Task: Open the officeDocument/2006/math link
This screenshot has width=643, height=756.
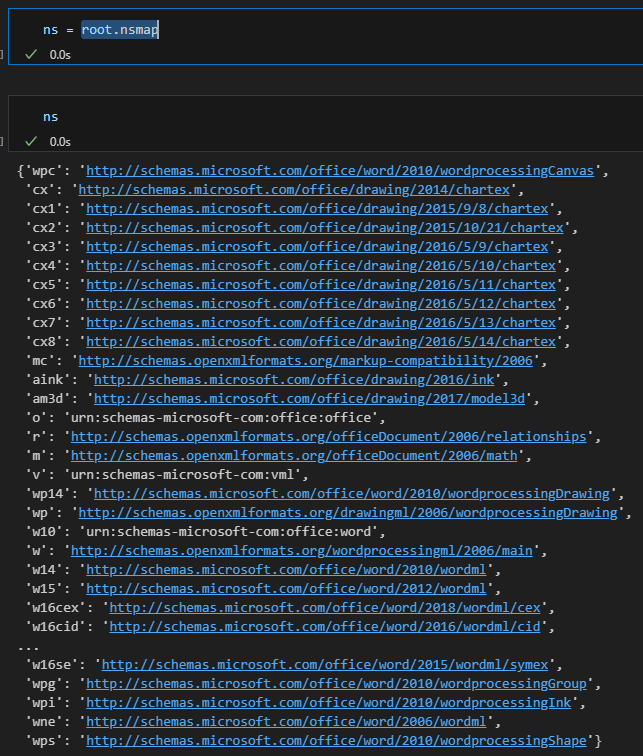Action: point(294,456)
